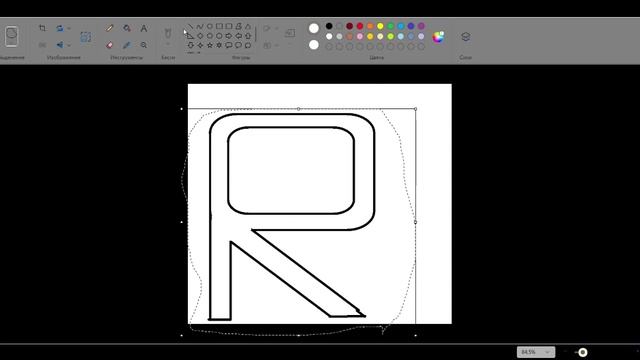Click the zoom slider handle
The height and width of the screenshot is (360, 640).
[582, 352]
